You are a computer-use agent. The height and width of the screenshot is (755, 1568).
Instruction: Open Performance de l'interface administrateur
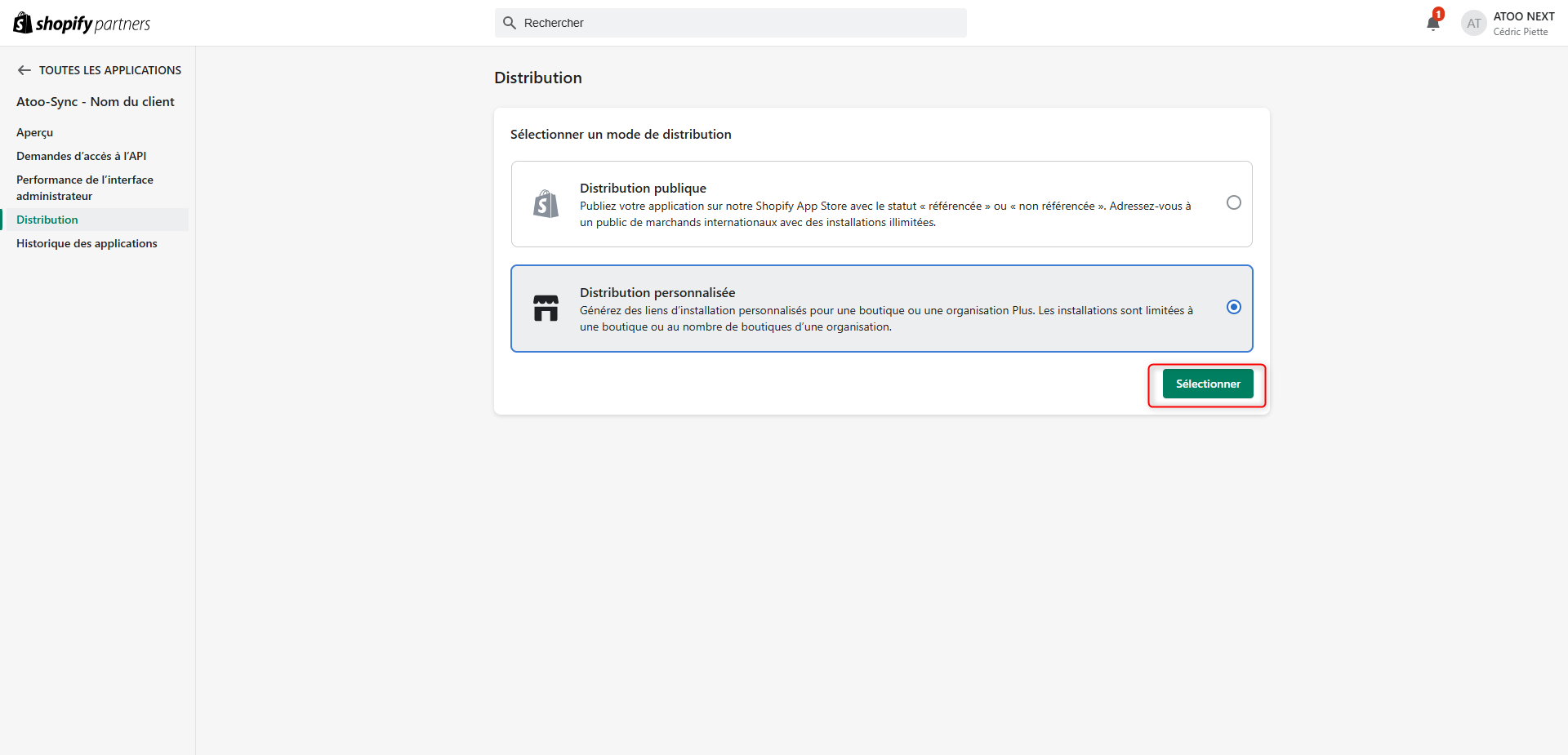[x=85, y=188]
